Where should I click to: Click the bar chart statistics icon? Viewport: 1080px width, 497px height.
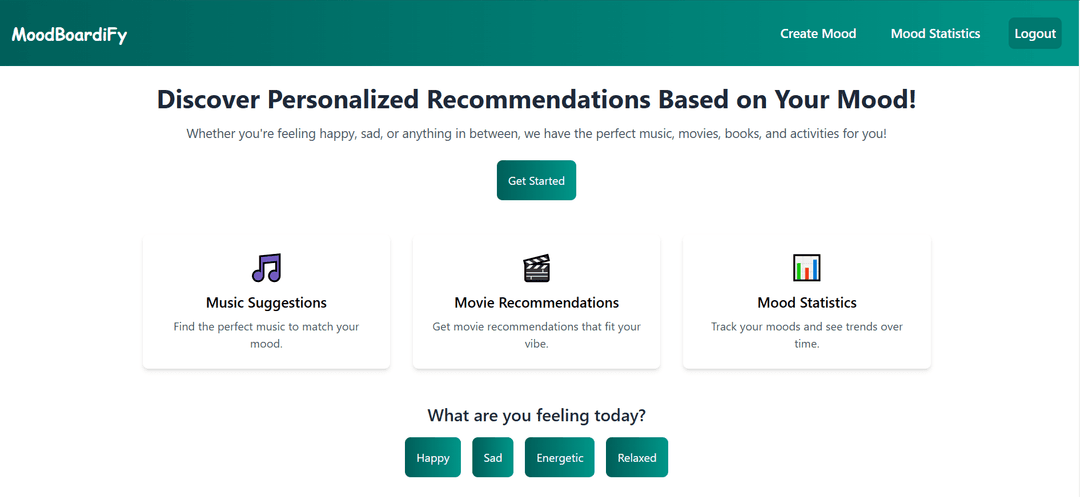pyautogui.click(x=807, y=268)
